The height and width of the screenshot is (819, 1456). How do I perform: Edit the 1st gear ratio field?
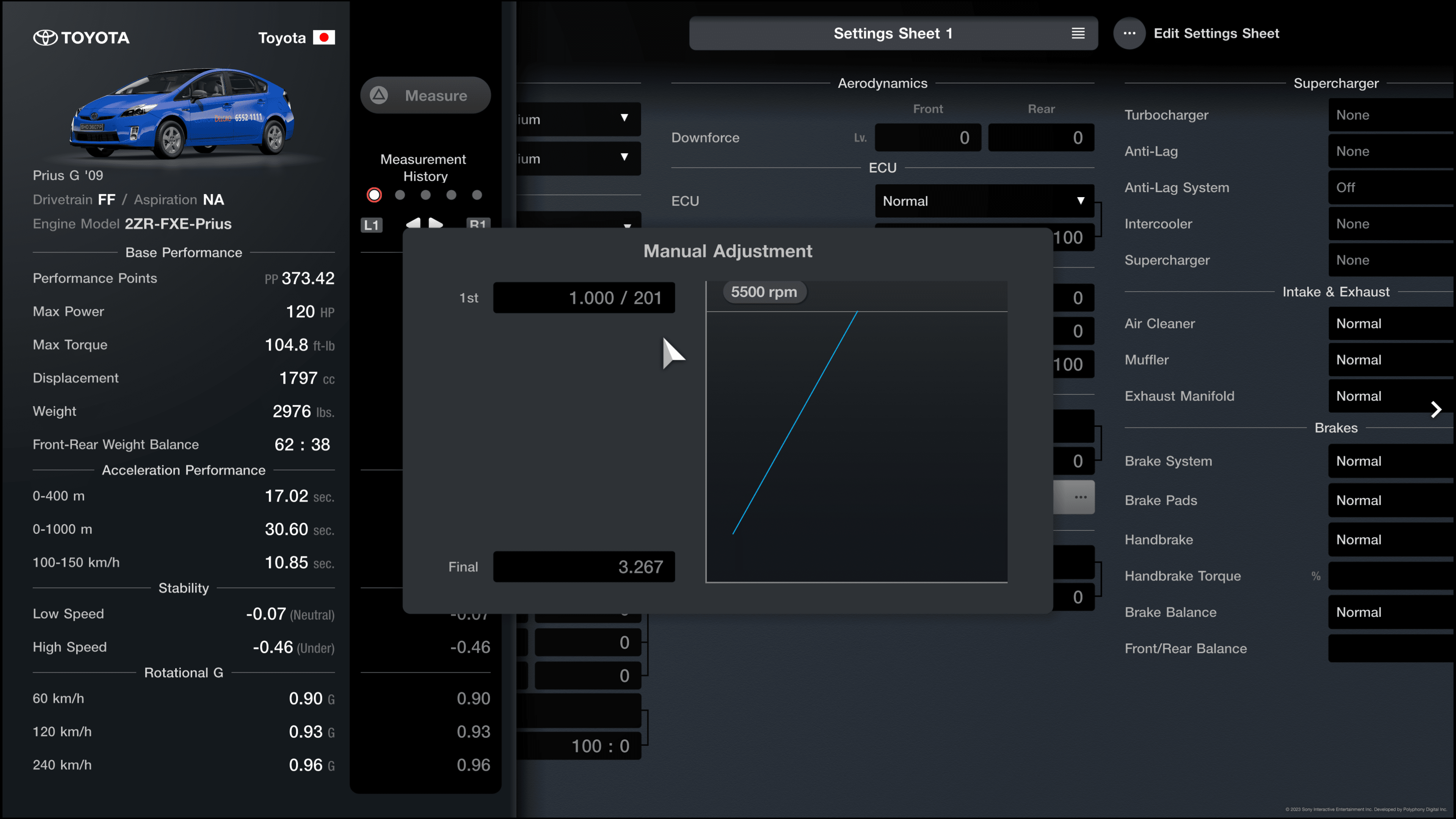pyautogui.click(x=584, y=298)
